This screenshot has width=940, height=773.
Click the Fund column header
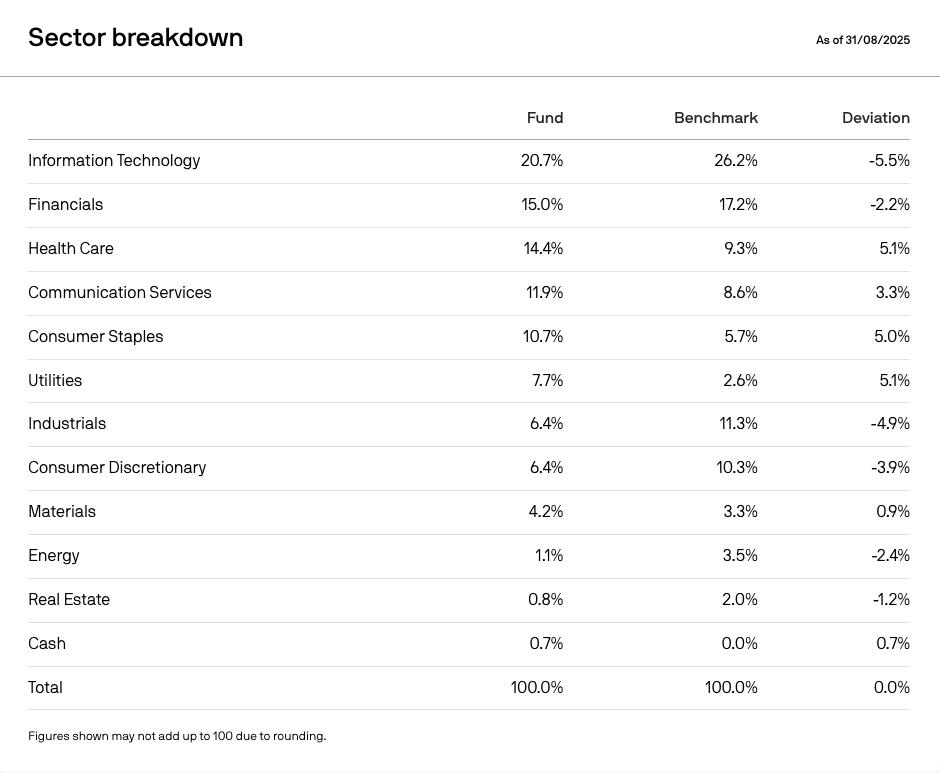pos(545,118)
